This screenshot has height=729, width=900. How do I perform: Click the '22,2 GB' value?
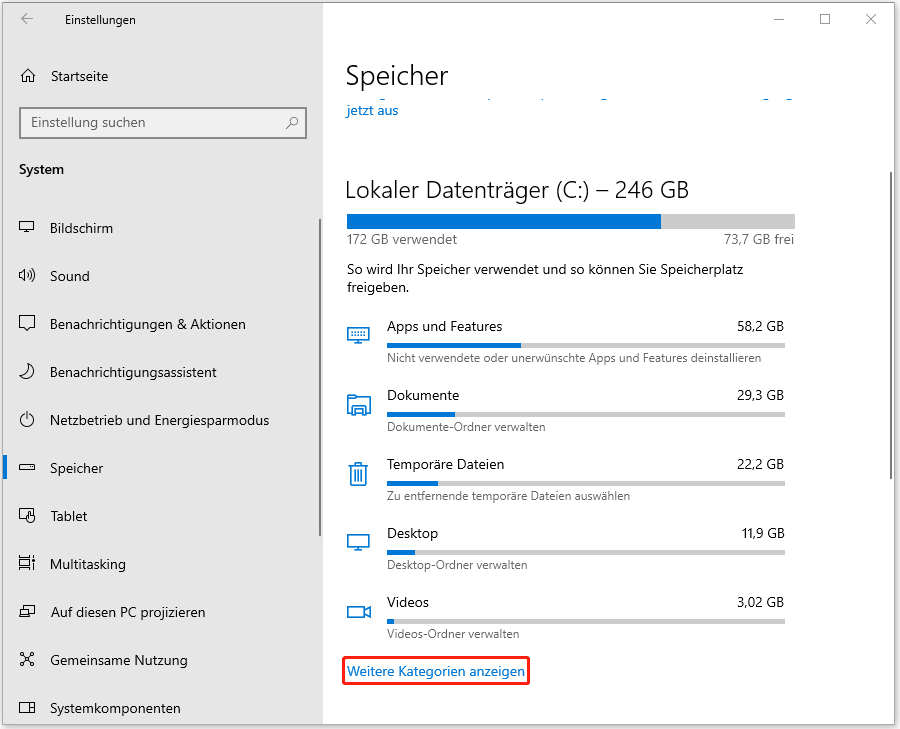point(760,464)
